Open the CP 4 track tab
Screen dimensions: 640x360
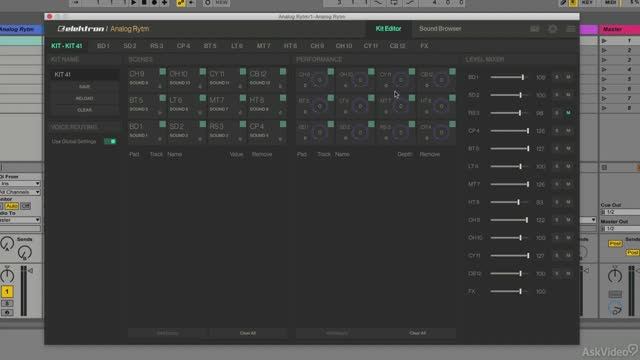[183, 46]
